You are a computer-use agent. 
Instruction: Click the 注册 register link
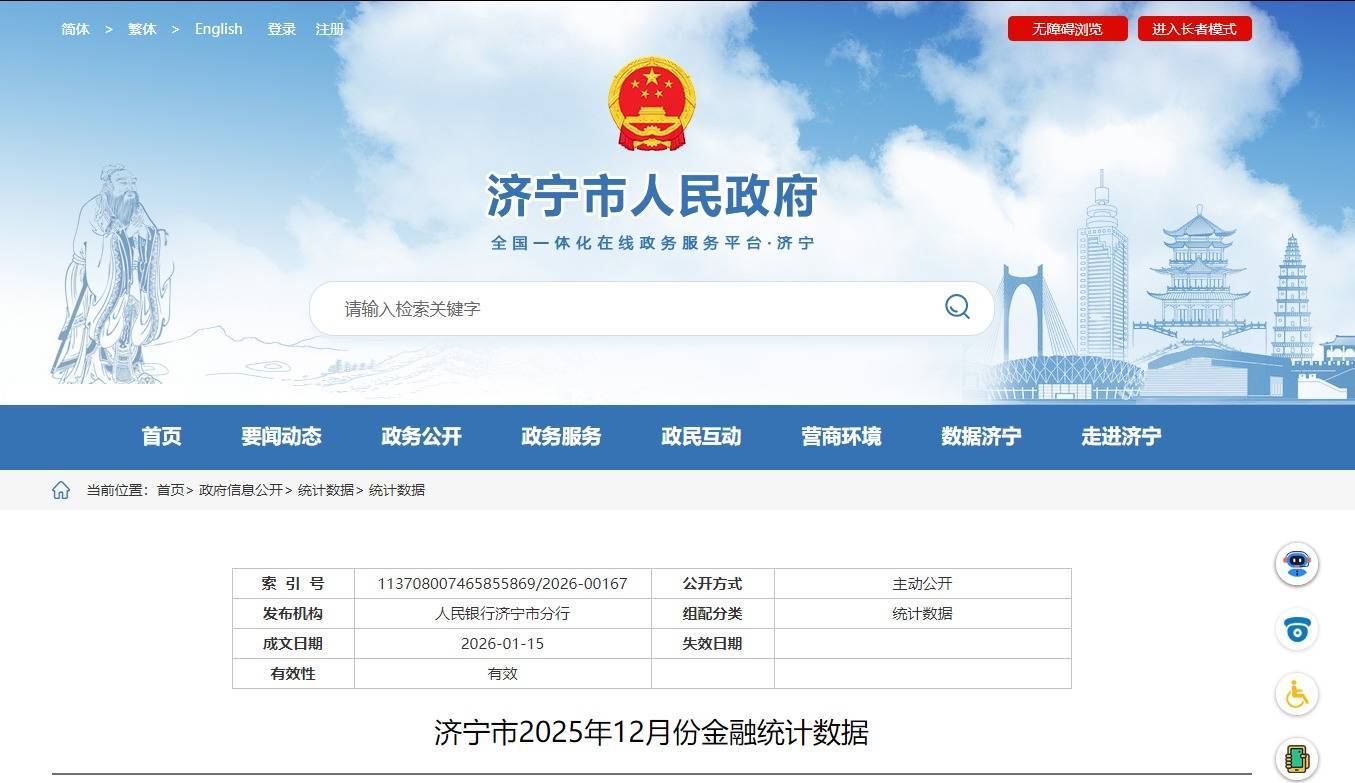pos(330,29)
